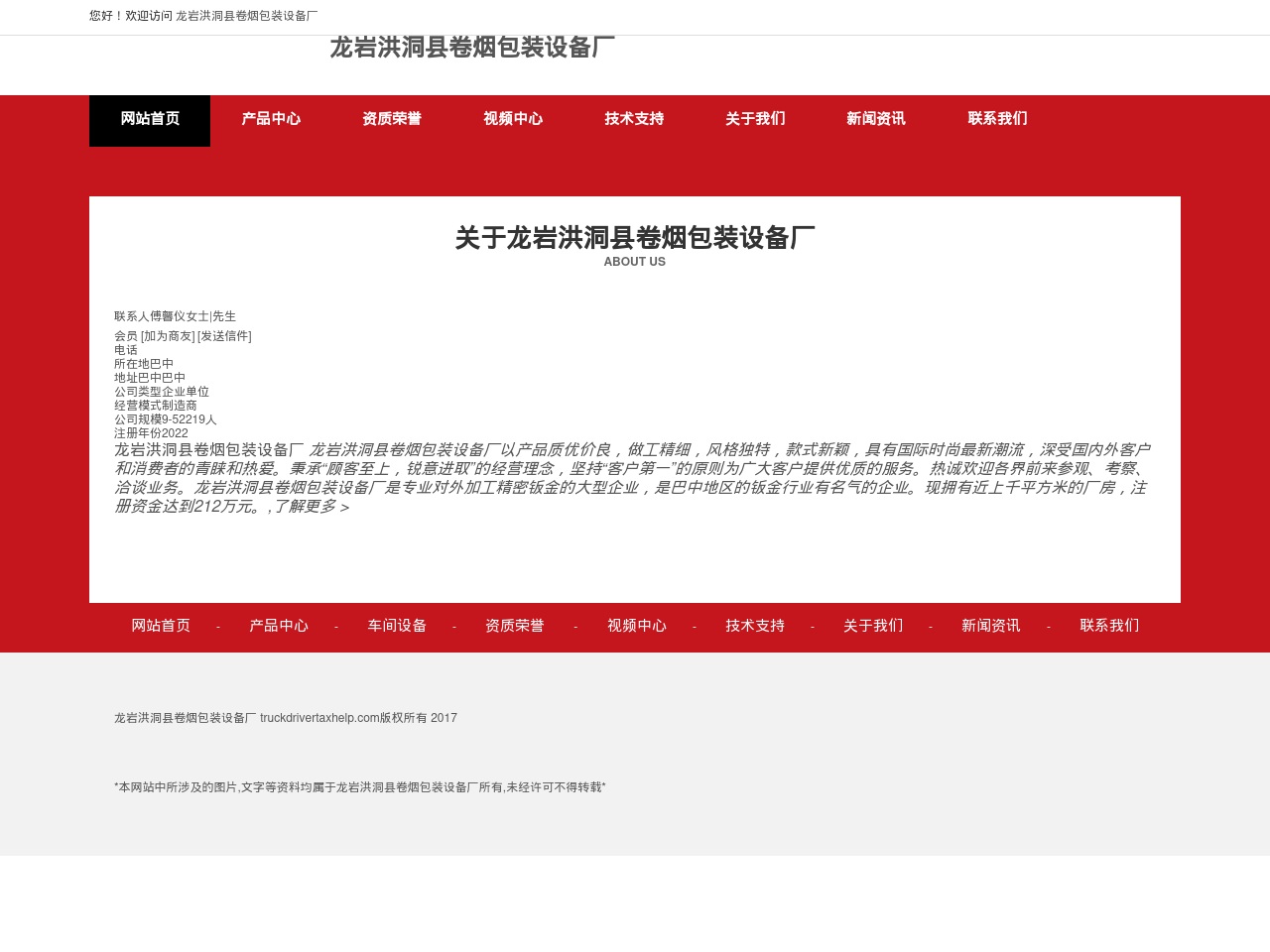Screen dimensions: 1270x952
Task: Select 资质荣誉 in the top navigation
Action: (x=392, y=119)
